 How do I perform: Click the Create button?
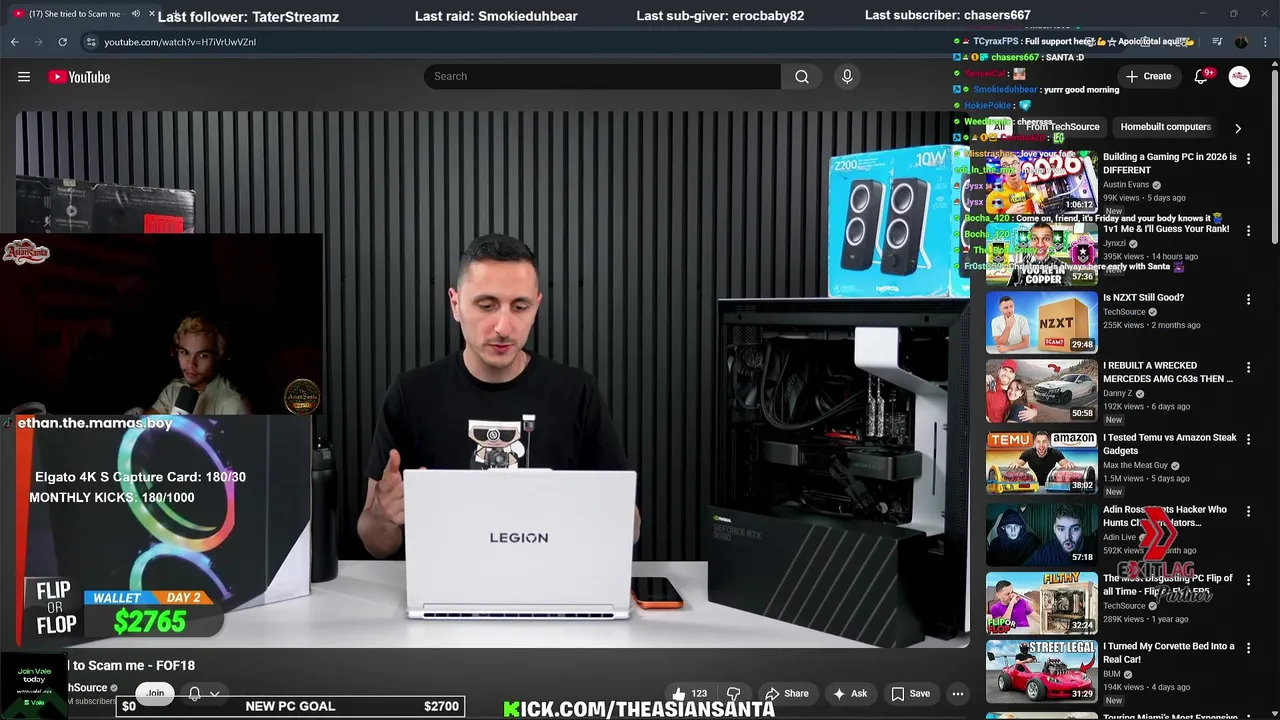coord(1148,77)
